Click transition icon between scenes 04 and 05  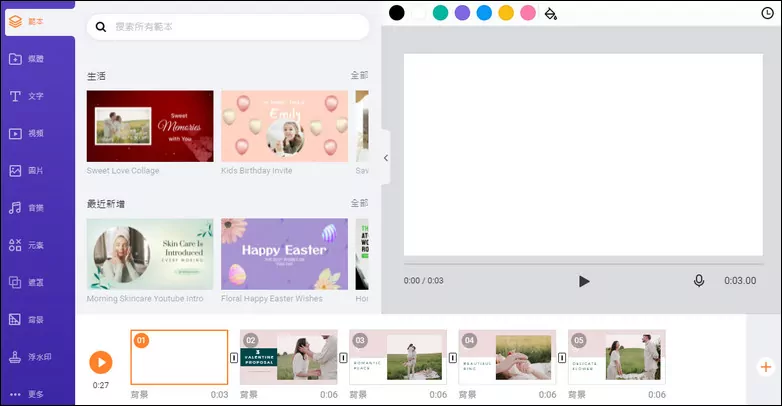click(x=562, y=358)
